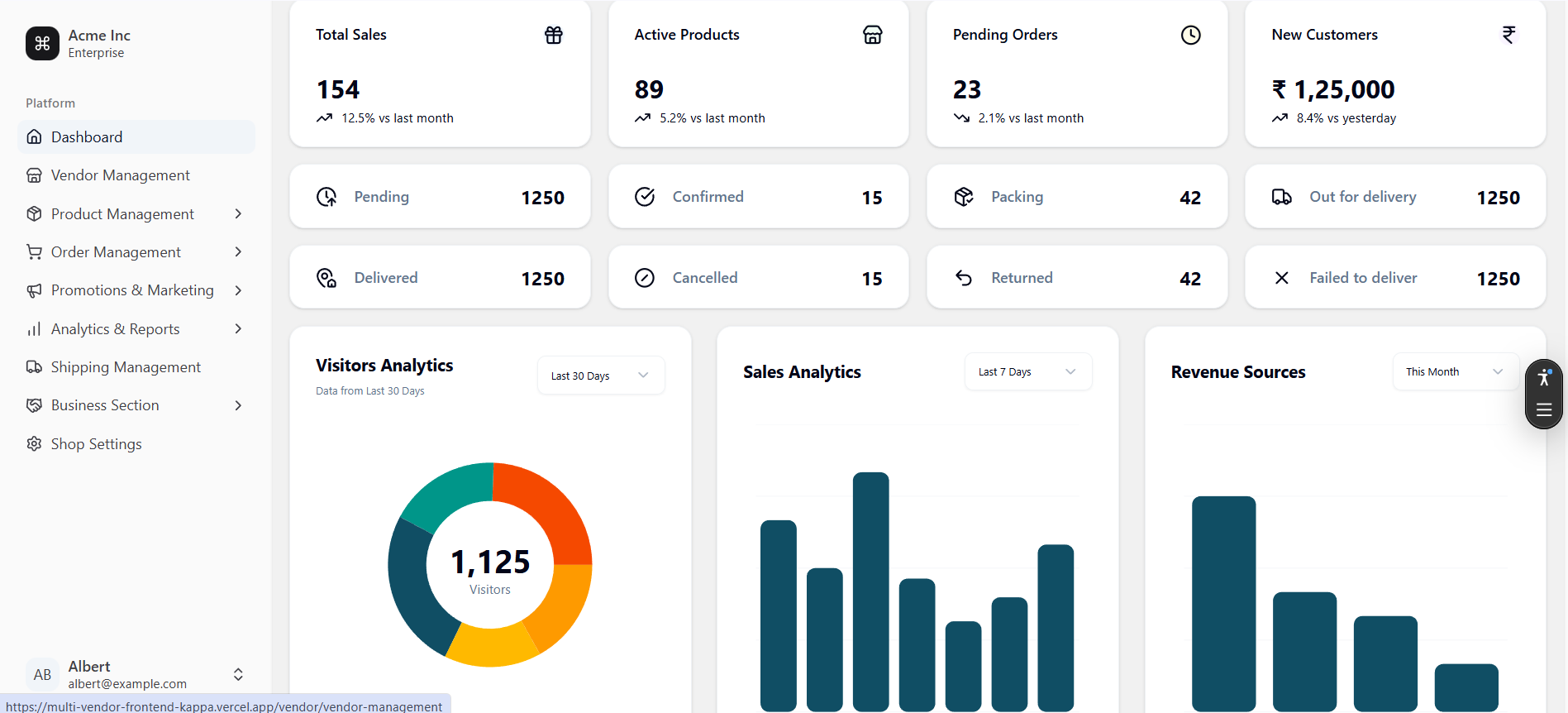The height and width of the screenshot is (713, 1568).
Task: Open Shop Settings in sidebar
Action: tap(96, 444)
